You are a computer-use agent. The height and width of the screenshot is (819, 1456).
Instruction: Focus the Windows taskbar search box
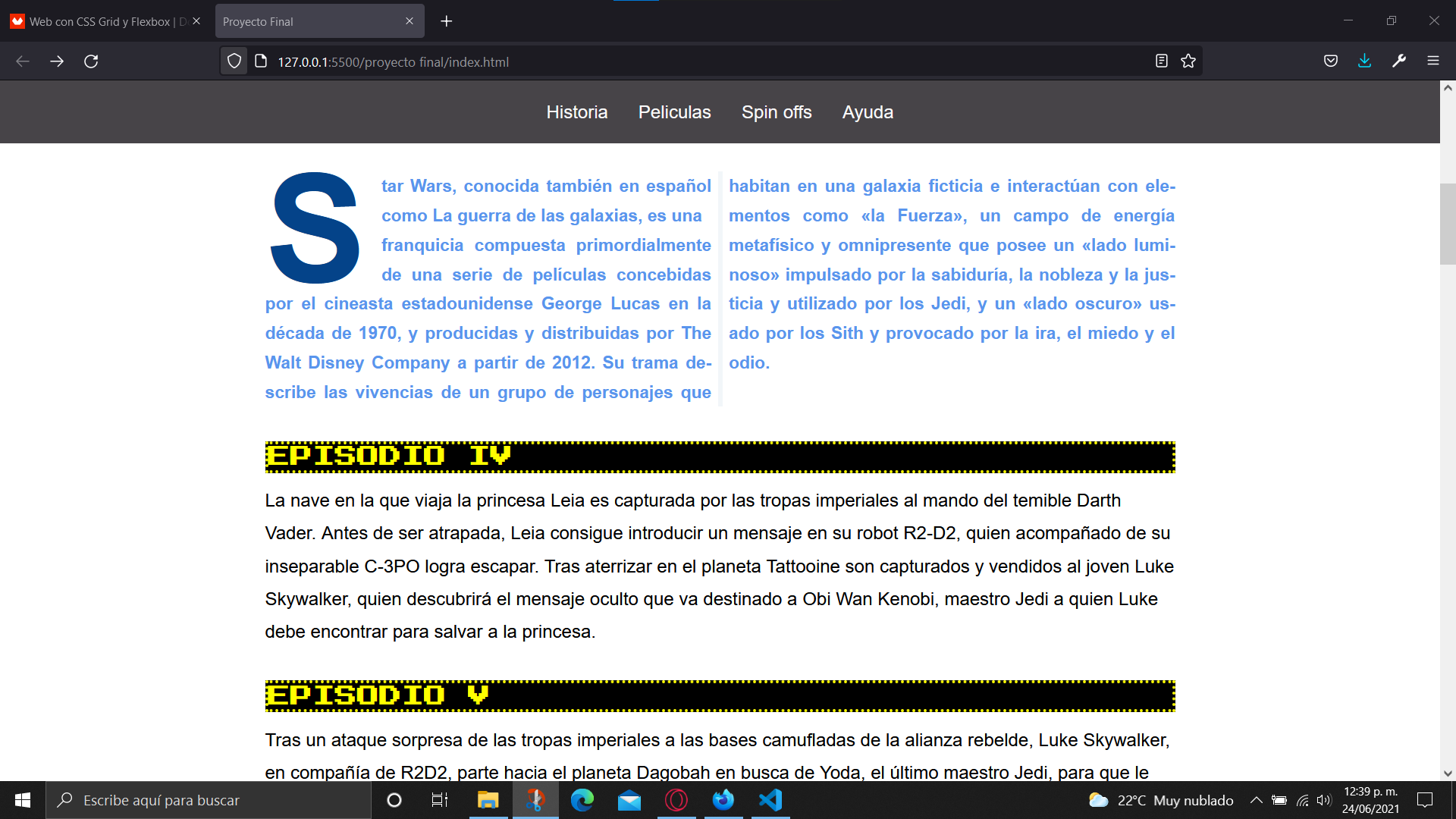point(209,800)
